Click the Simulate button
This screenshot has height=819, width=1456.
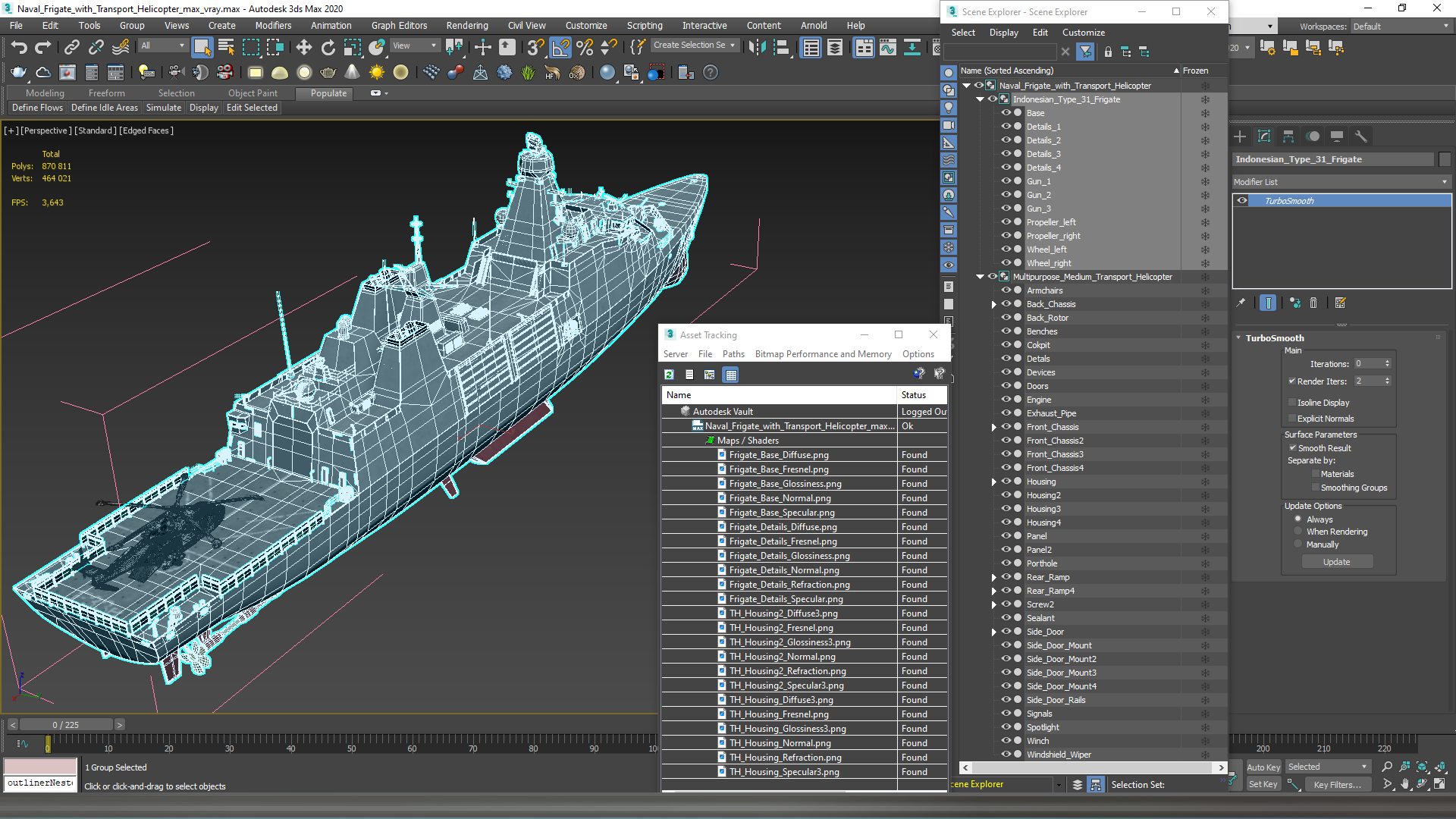coord(164,108)
